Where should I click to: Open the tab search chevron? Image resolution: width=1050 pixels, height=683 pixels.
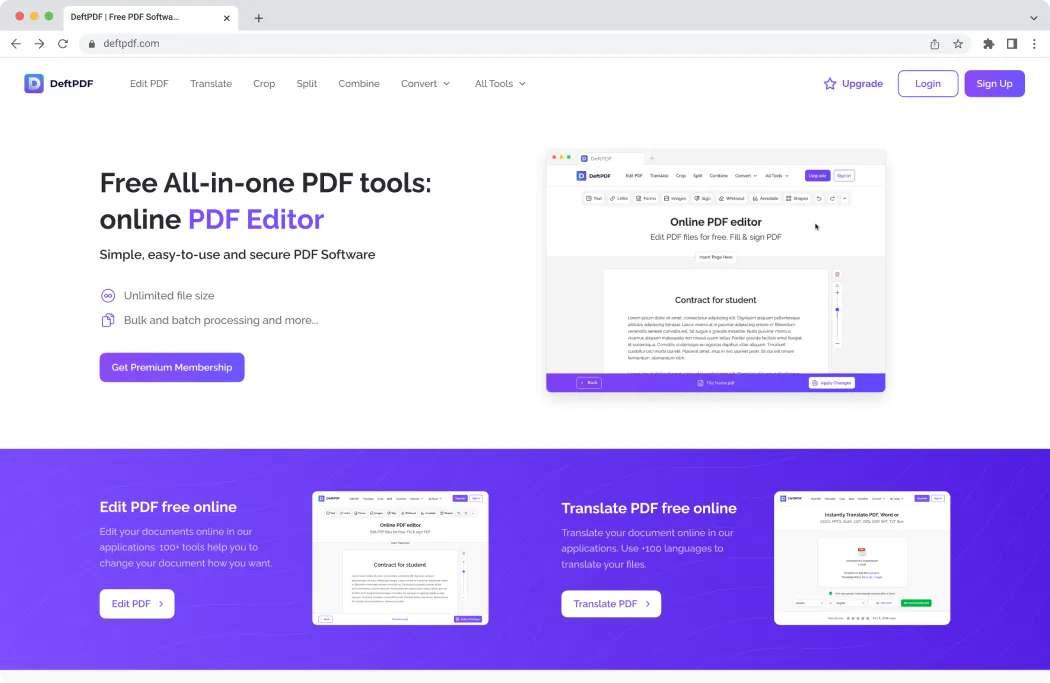1034,18
